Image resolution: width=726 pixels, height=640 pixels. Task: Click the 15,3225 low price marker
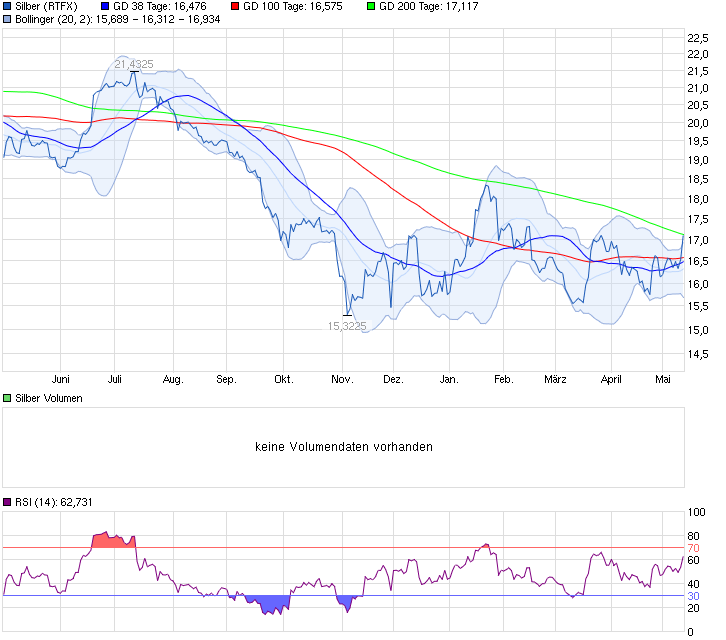click(347, 326)
